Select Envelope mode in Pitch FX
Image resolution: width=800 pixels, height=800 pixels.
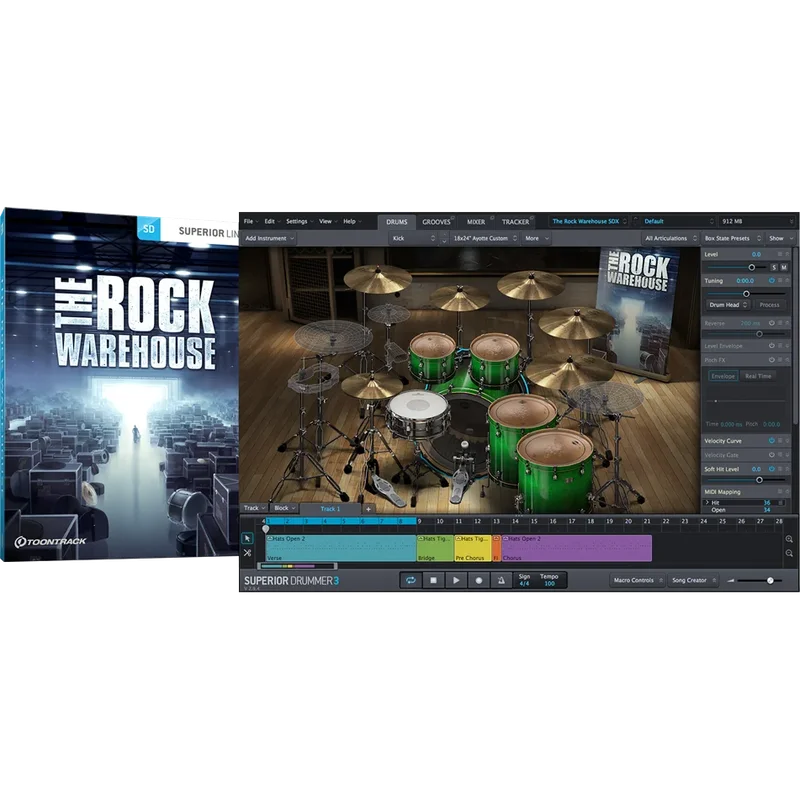723,376
